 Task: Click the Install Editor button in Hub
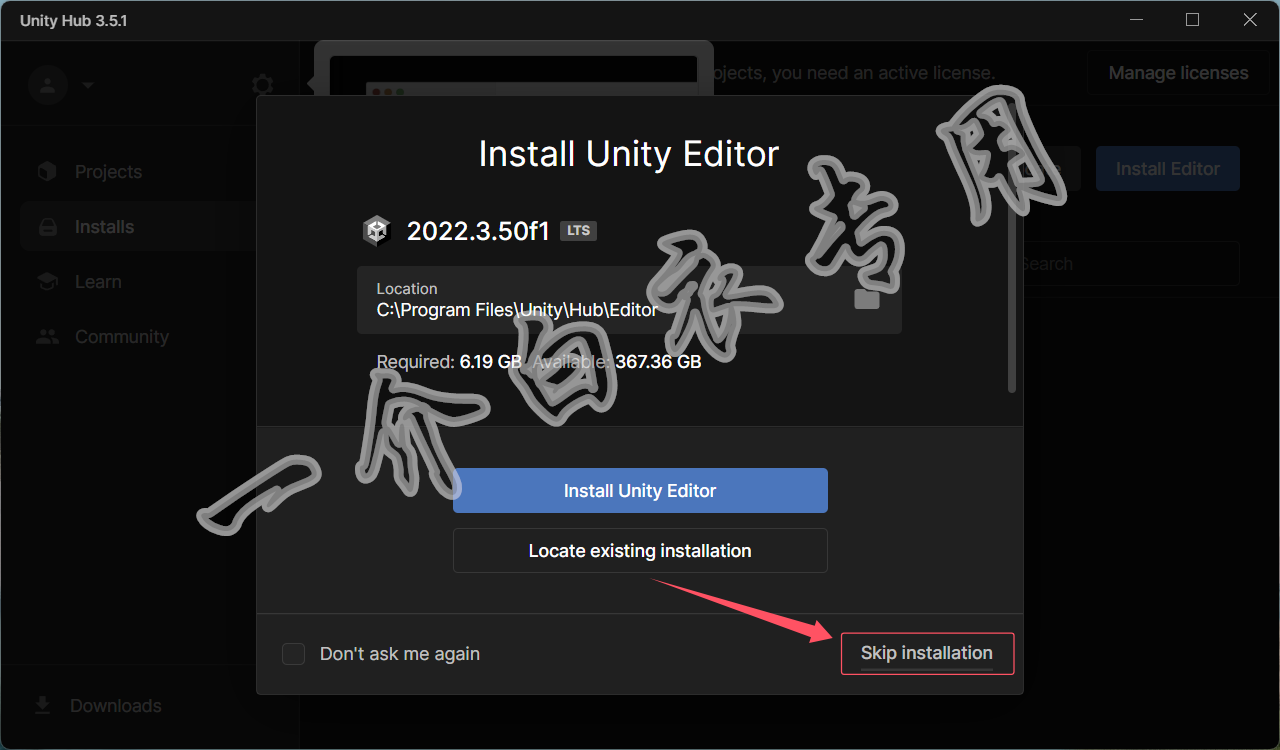tap(1168, 169)
